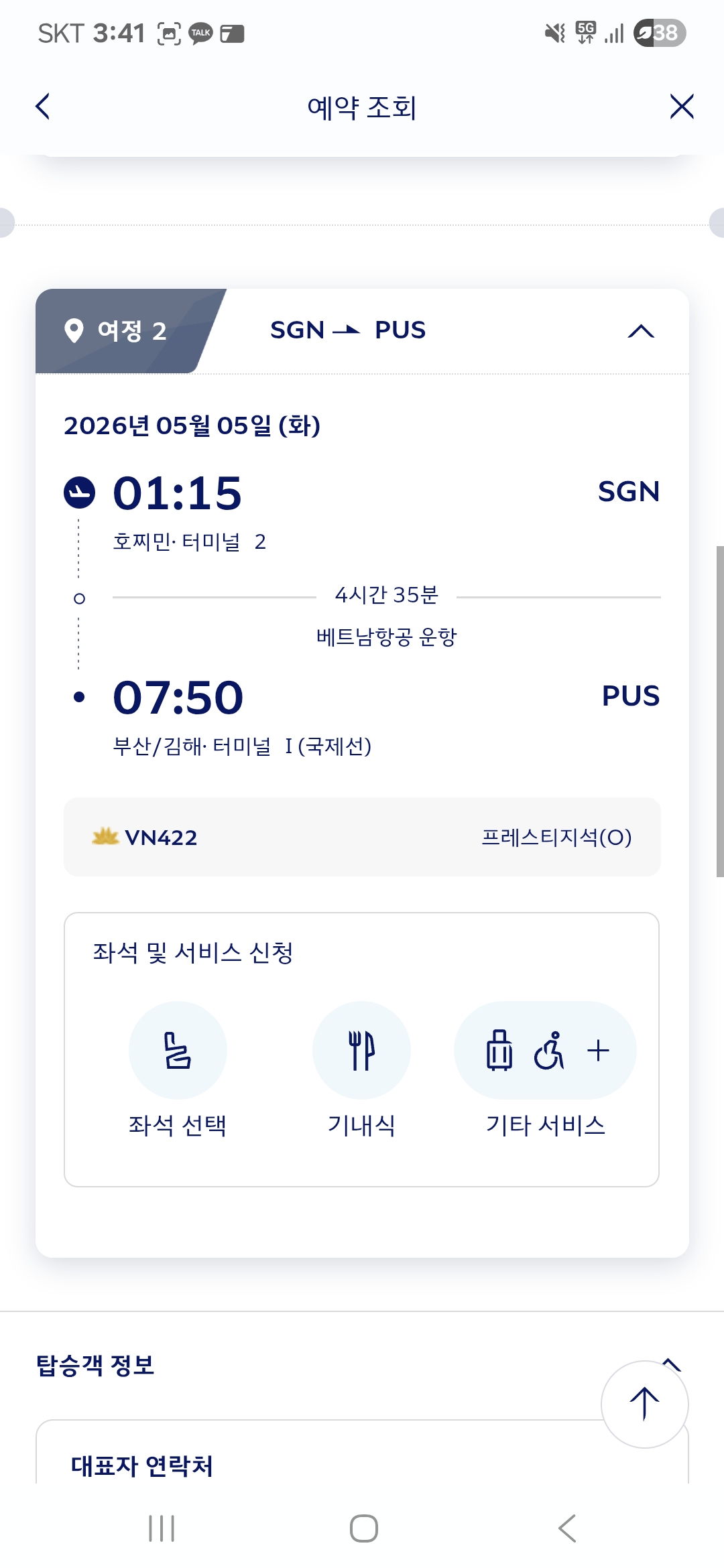
Task: Tap the 대표자 연락처 section heading
Action: point(142,1465)
